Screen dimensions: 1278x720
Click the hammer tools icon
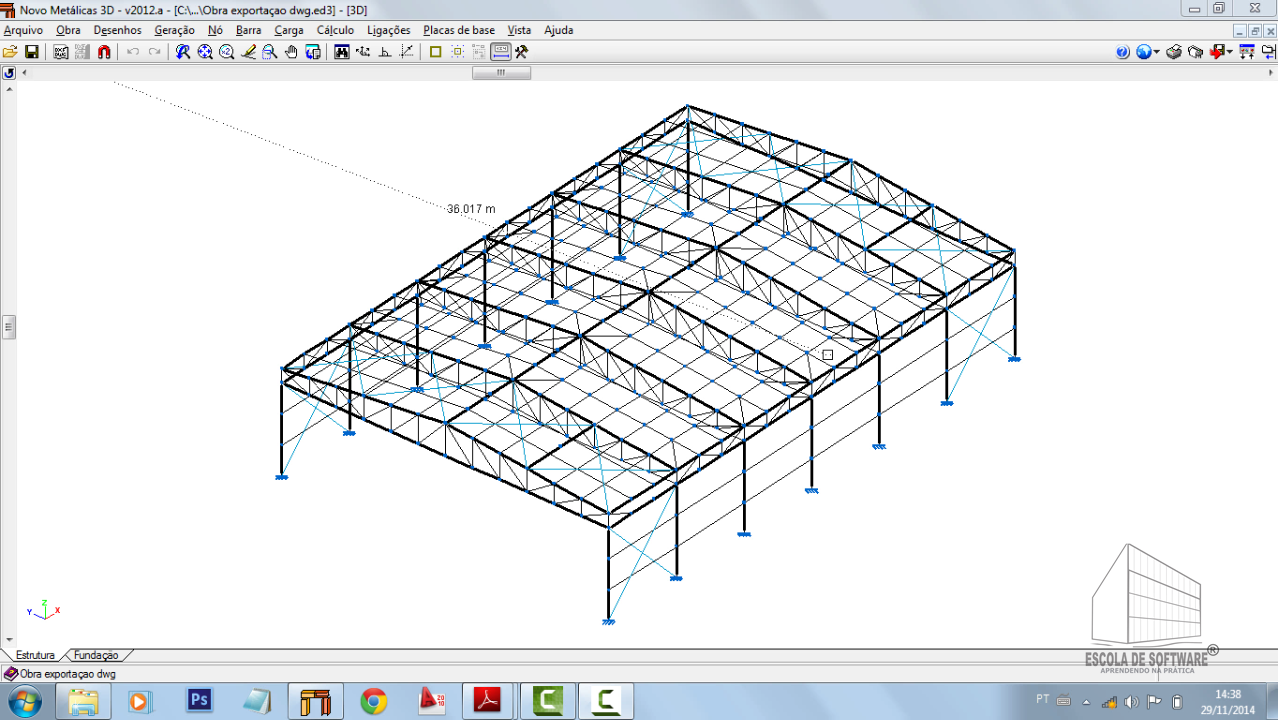(x=521, y=52)
